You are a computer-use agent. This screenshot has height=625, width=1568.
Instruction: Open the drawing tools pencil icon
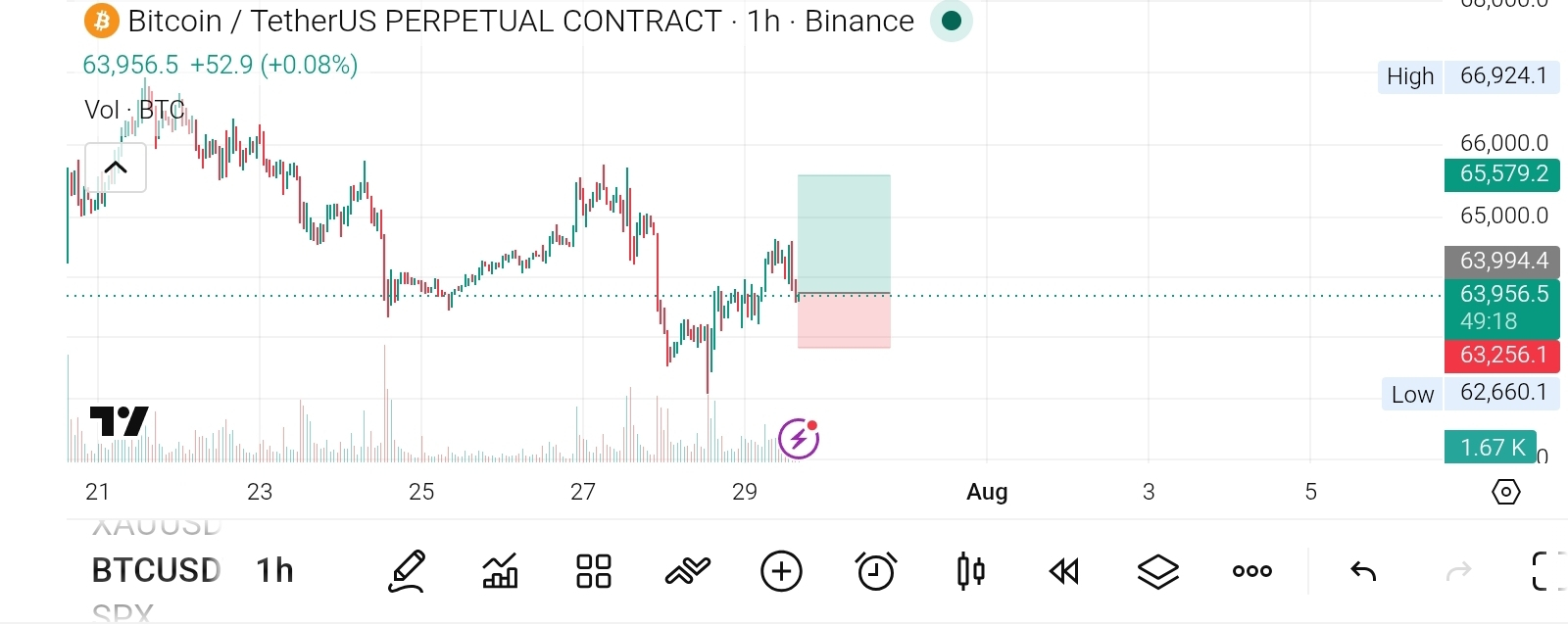click(407, 571)
